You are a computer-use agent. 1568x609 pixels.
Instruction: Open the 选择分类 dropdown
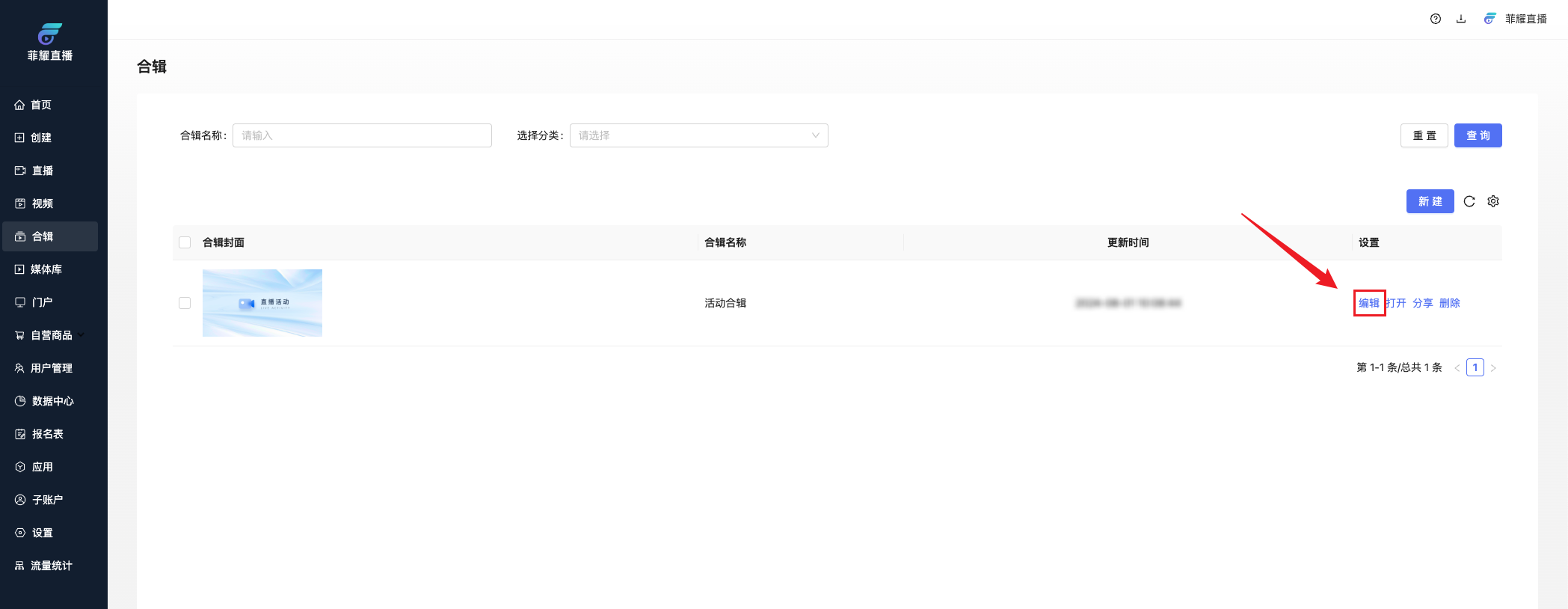[x=698, y=135]
